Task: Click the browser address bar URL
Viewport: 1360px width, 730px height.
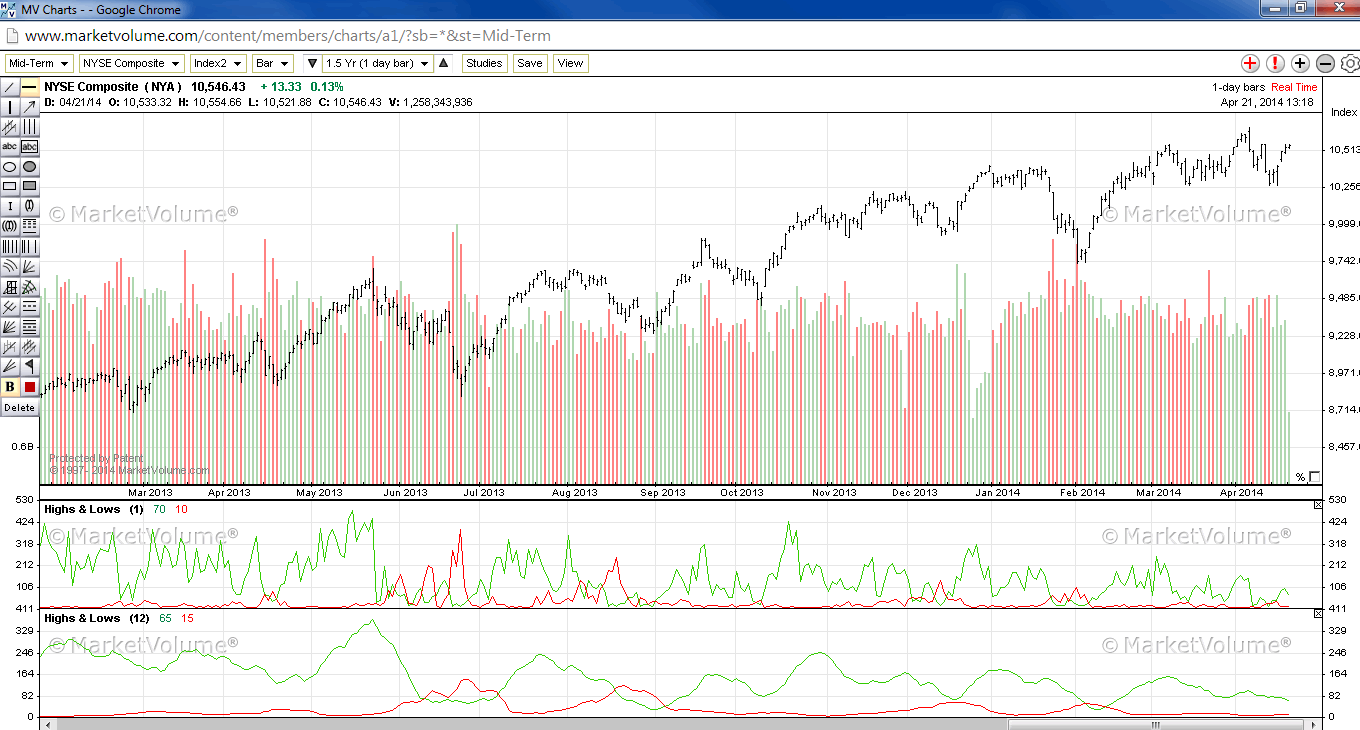Action: tap(288, 35)
